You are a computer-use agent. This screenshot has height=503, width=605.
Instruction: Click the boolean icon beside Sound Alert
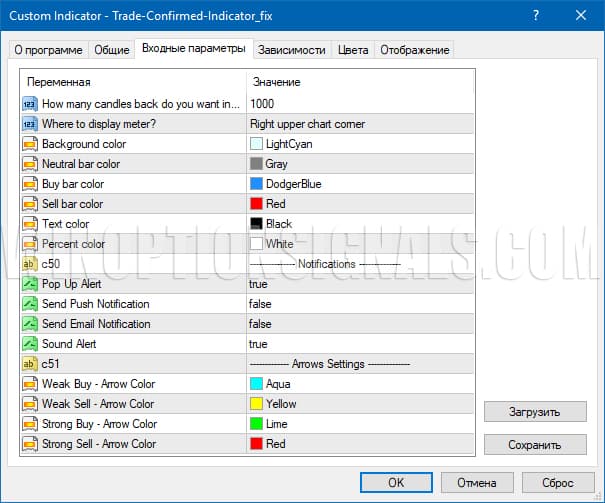tap(29, 344)
